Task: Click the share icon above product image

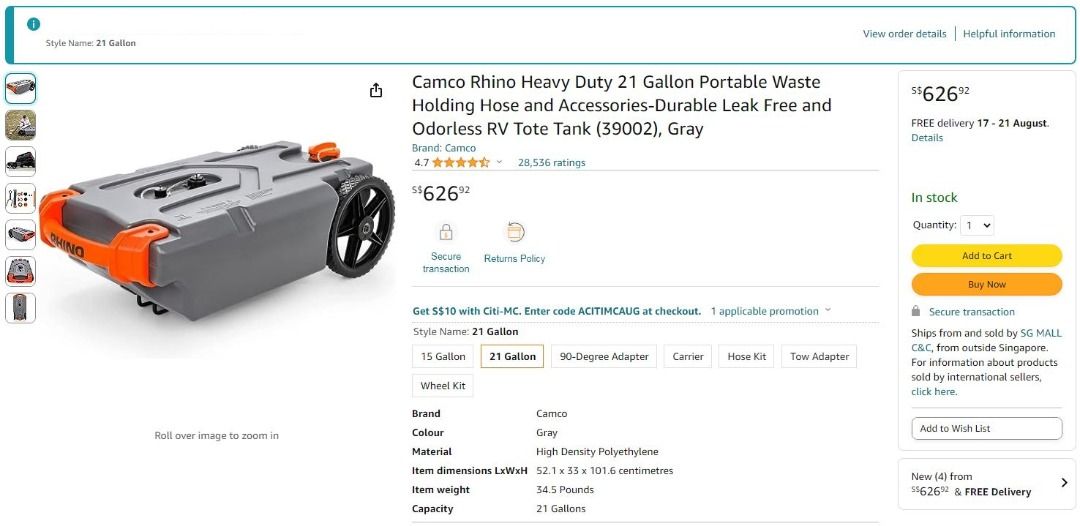Action: click(x=376, y=91)
